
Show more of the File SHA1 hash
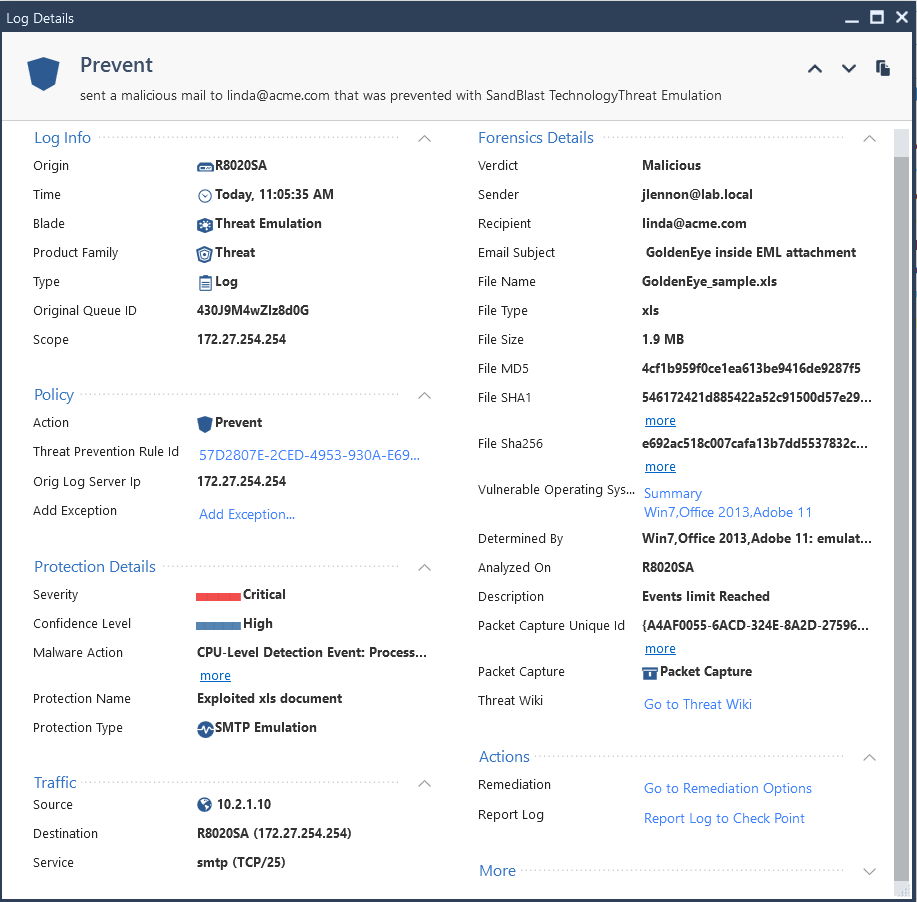tap(660, 421)
